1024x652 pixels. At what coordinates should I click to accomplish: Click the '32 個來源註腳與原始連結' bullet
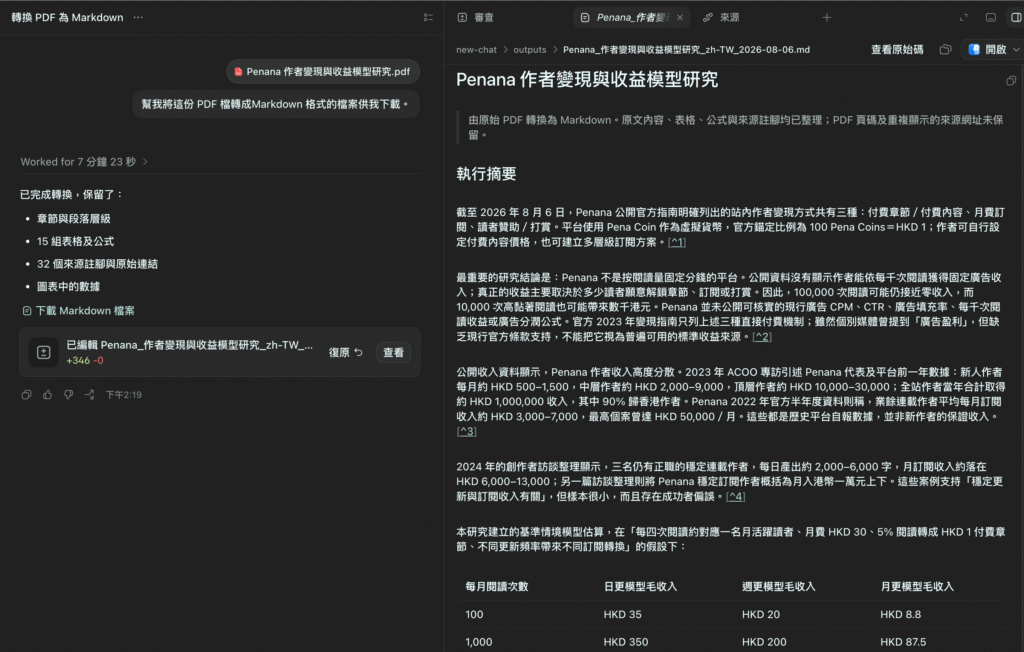coord(97,264)
